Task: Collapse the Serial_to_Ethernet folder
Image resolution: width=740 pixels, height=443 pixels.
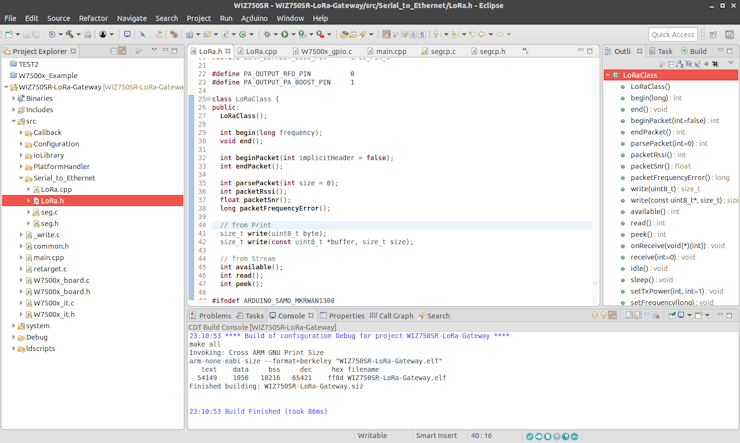Action: pos(22,178)
